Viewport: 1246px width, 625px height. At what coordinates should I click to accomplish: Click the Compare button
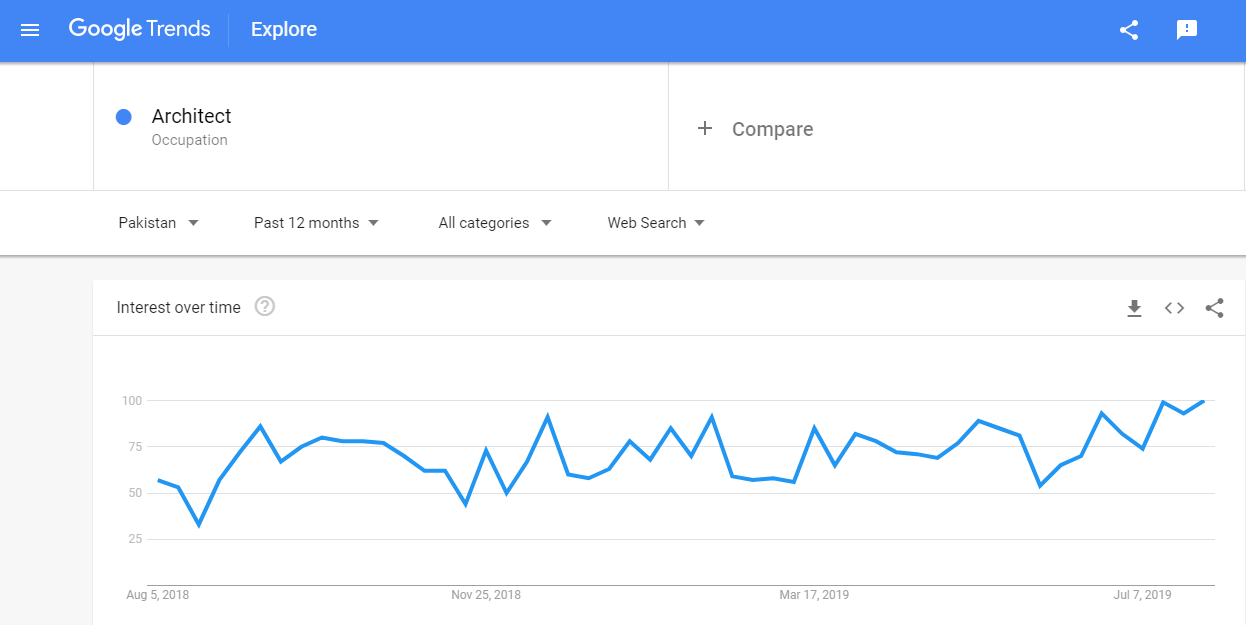click(x=772, y=129)
